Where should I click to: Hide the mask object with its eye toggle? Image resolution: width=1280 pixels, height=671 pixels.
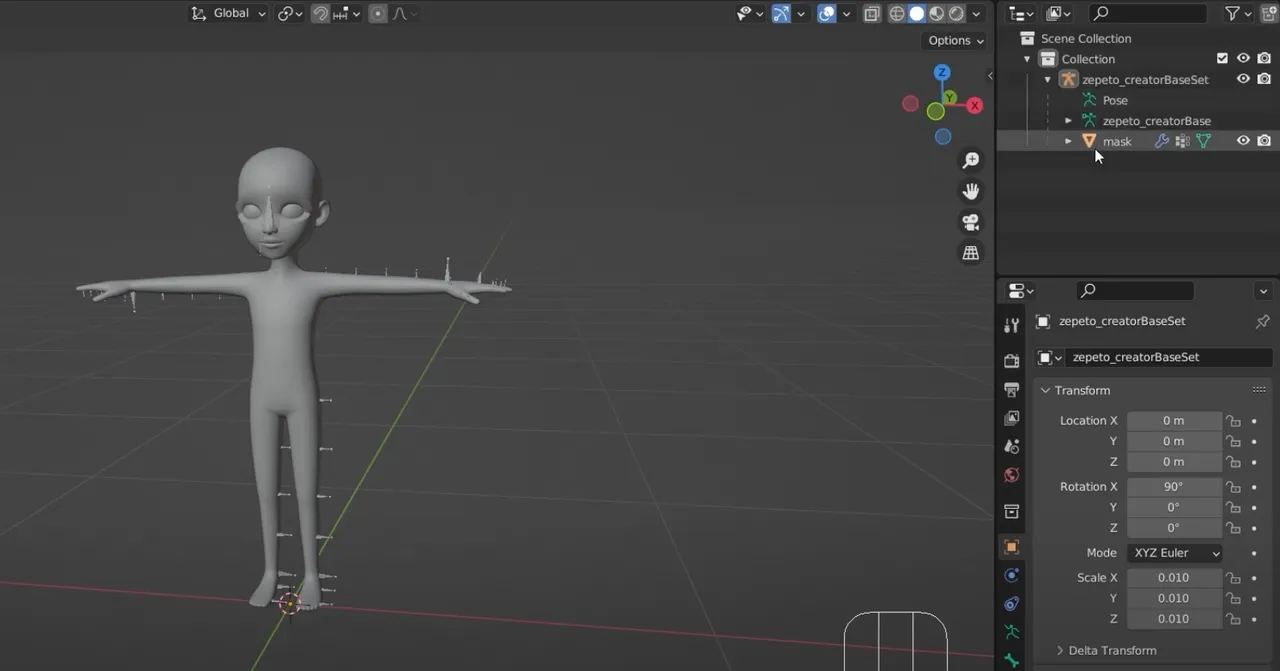point(1243,140)
